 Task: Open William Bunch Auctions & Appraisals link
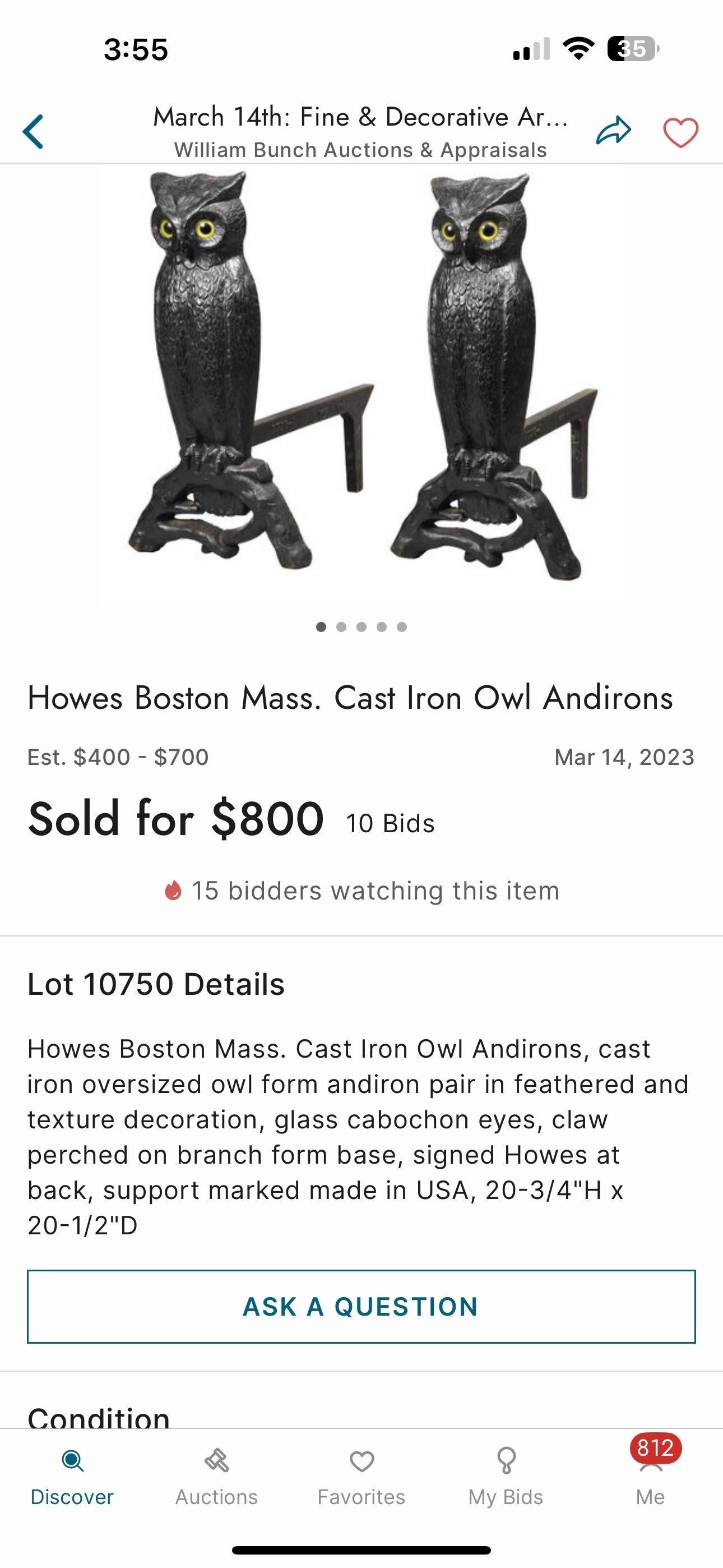coord(360,150)
